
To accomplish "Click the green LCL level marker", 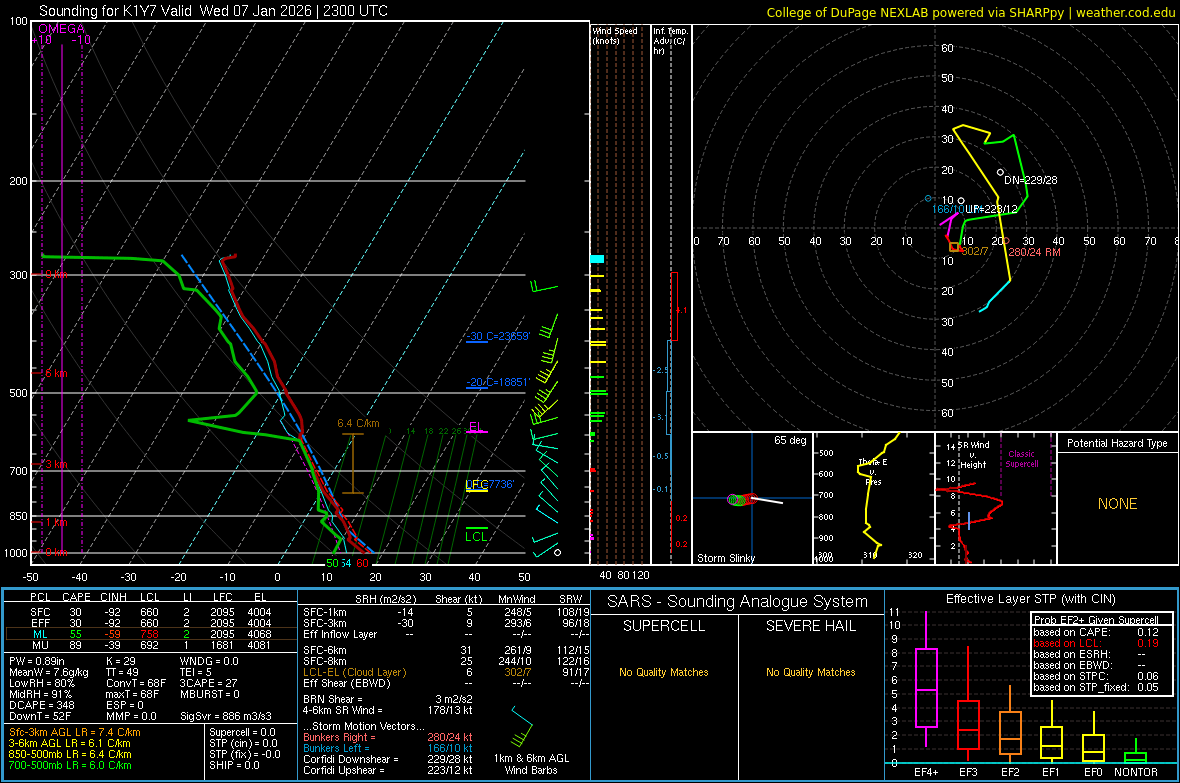I will coord(476,536).
